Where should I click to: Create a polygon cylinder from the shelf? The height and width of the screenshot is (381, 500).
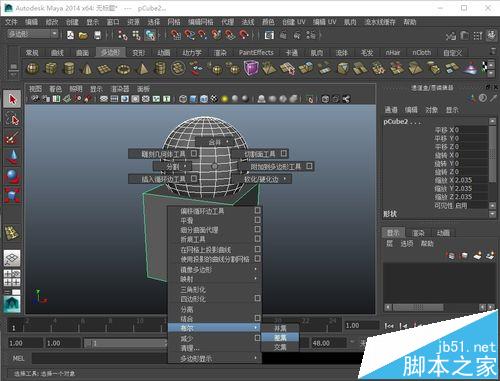[x=69, y=68]
